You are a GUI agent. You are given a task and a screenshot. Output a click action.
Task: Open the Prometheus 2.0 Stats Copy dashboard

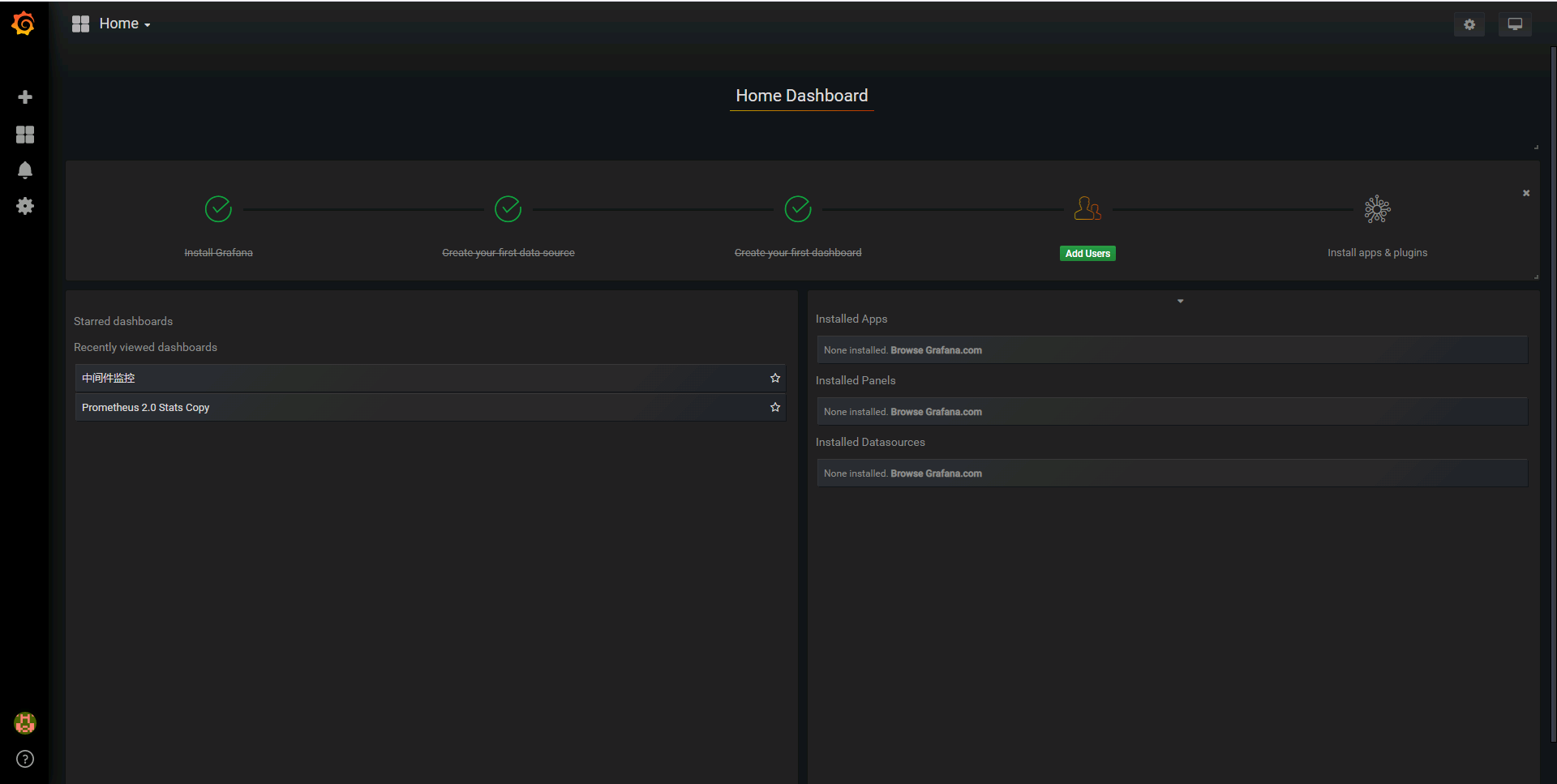(x=144, y=407)
